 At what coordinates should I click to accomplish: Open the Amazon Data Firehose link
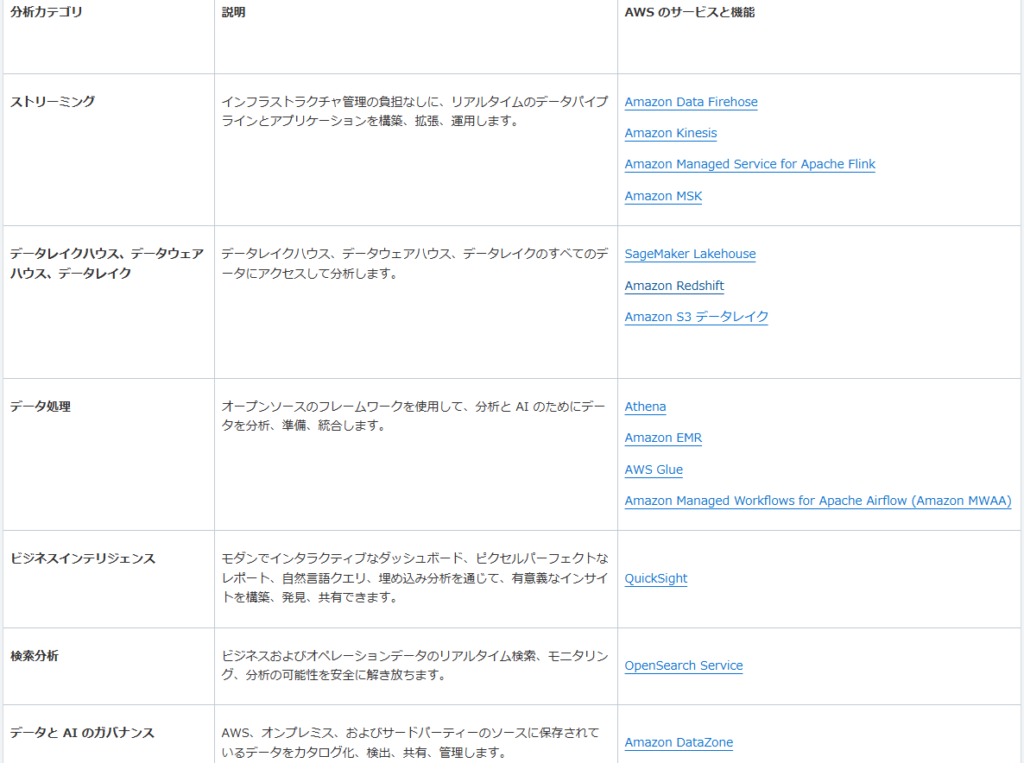pyautogui.click(x=691, y=102)
